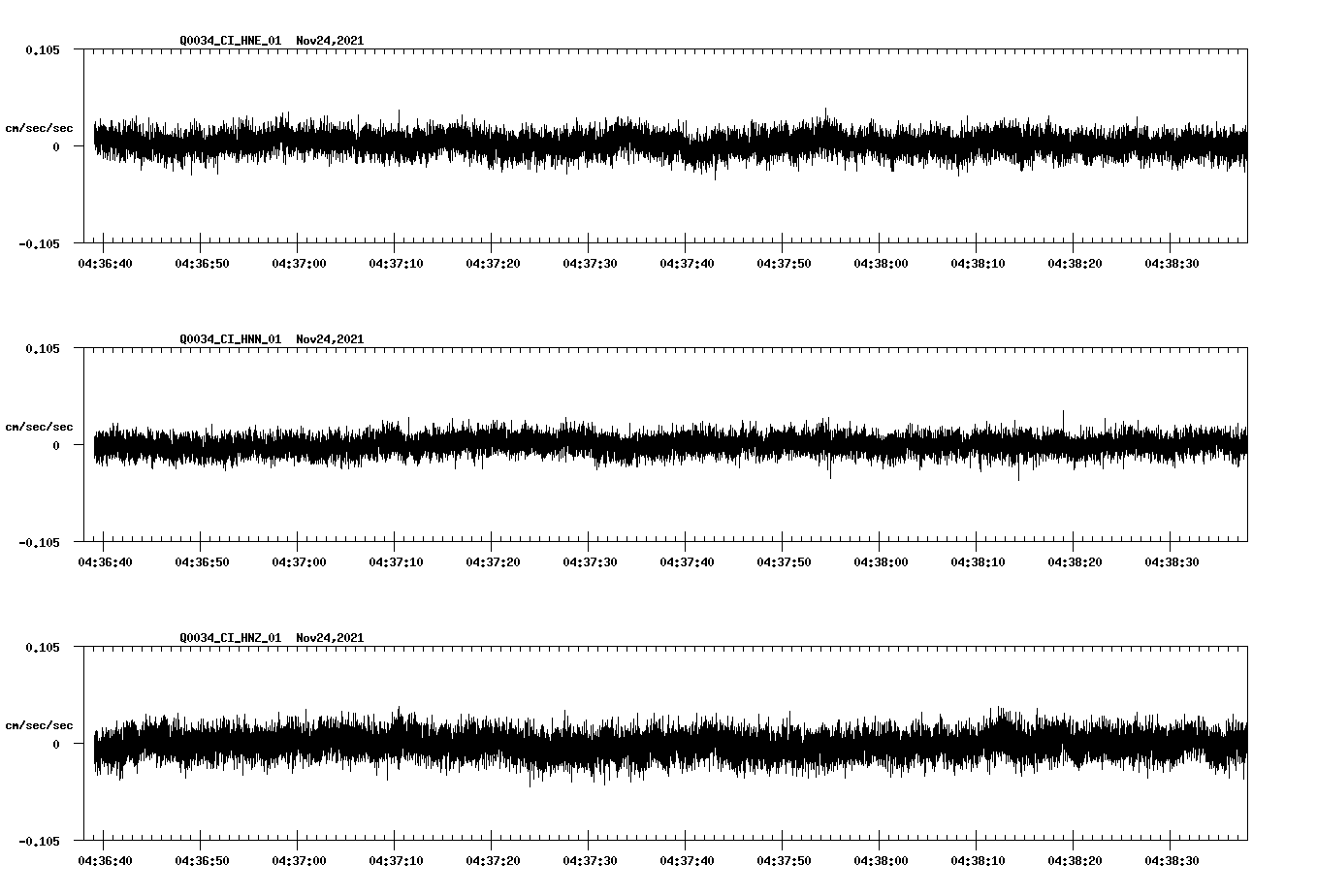
Task: Click the cm/sec/sec unit label of HNN plot
Action: (x=39, y=427)
